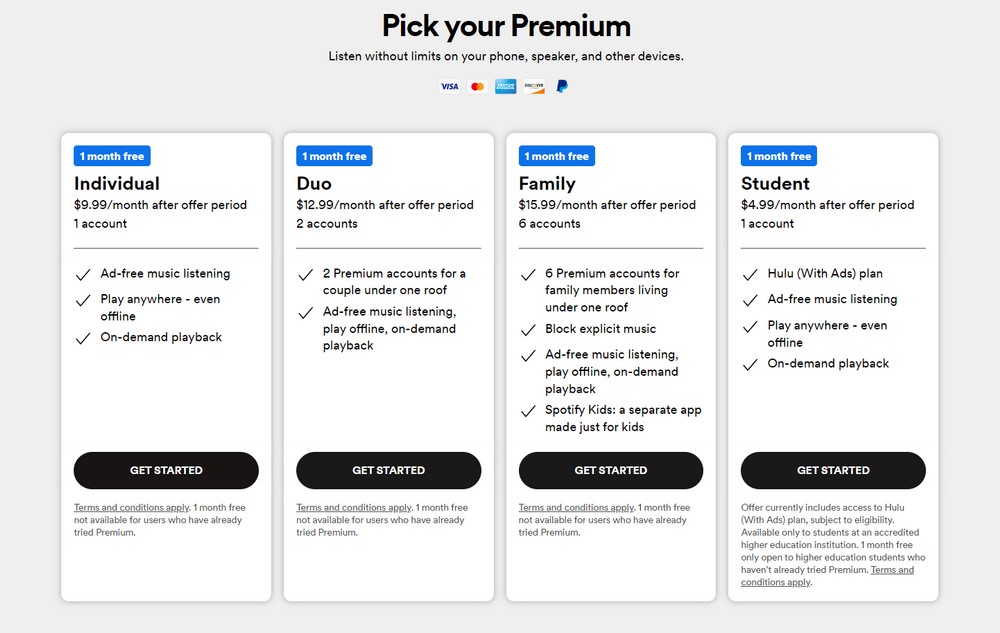Click GET STARTED on the Duo plan
Viewport: 1000px width, 633px height.
click(x=388, y=470)
